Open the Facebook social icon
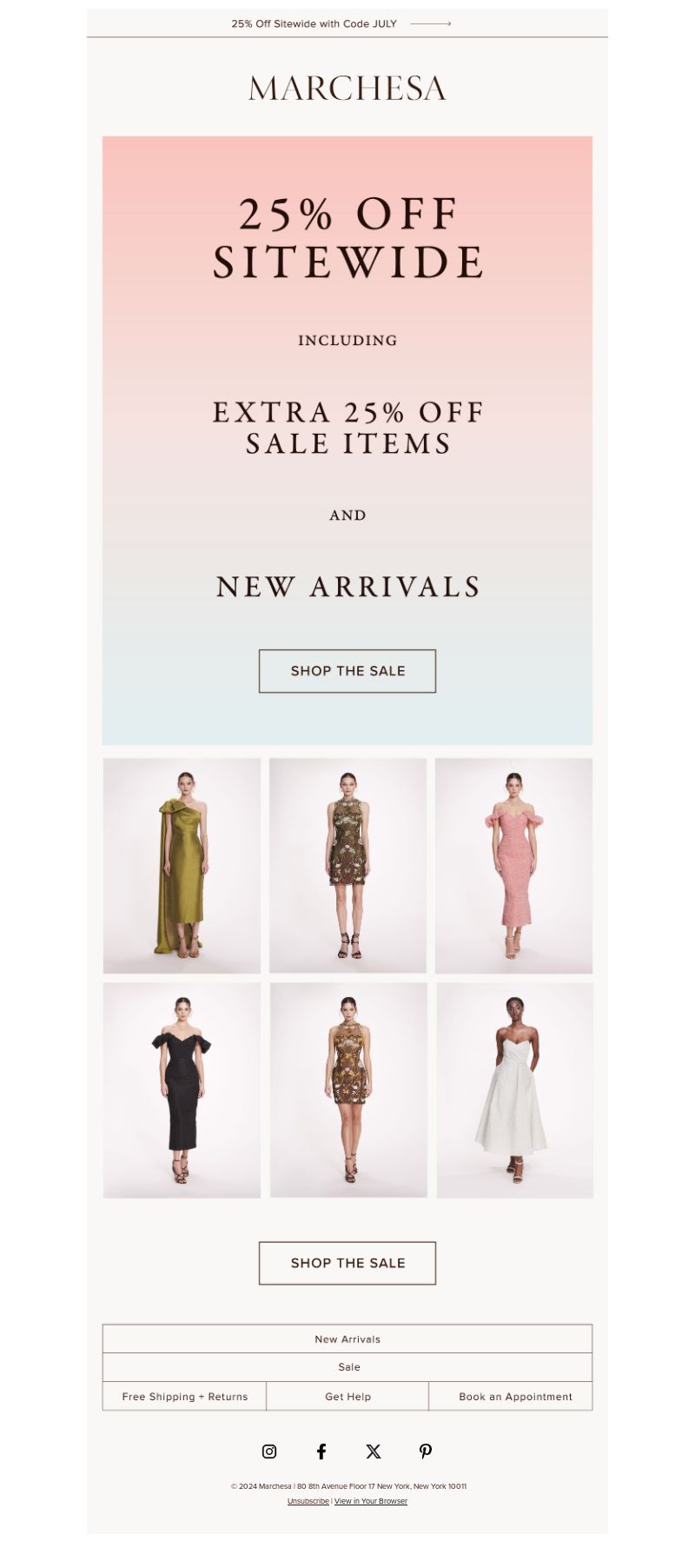 [321, 1451]
